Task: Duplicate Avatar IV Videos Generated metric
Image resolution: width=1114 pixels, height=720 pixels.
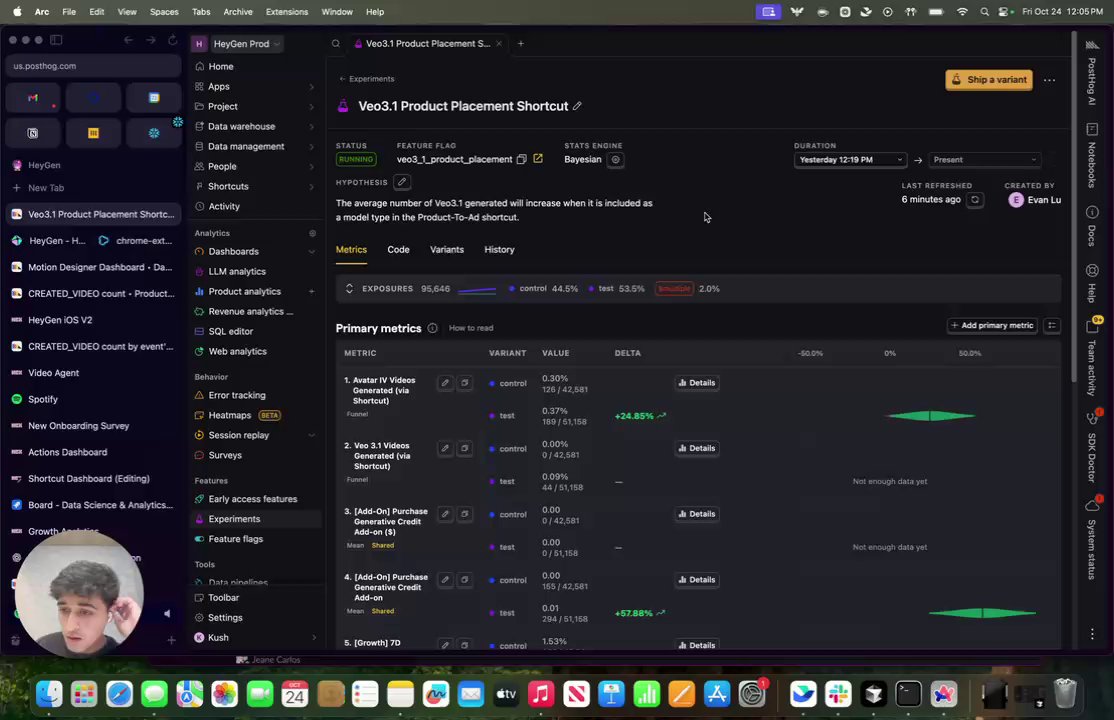Action: [x=465, y=383]
